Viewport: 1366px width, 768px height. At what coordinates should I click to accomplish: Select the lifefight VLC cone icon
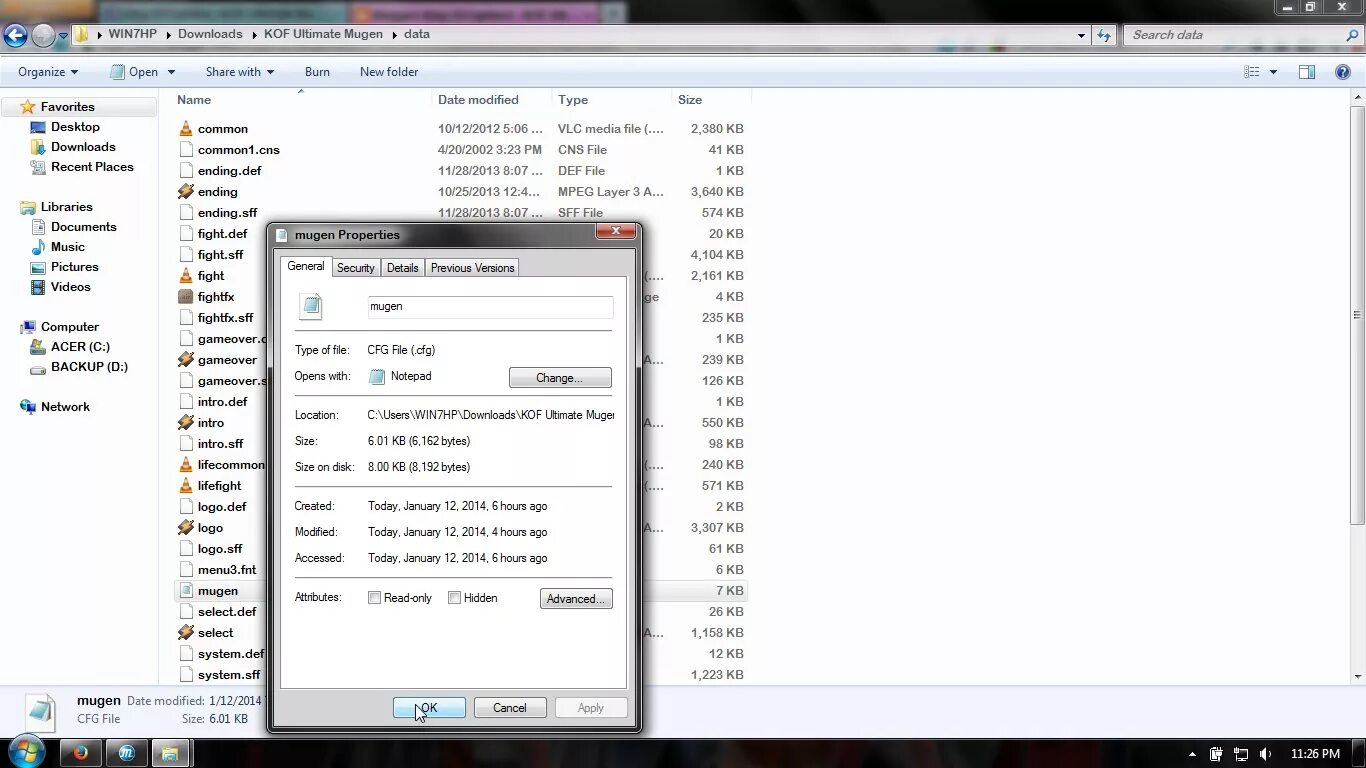tap(185, 486)
